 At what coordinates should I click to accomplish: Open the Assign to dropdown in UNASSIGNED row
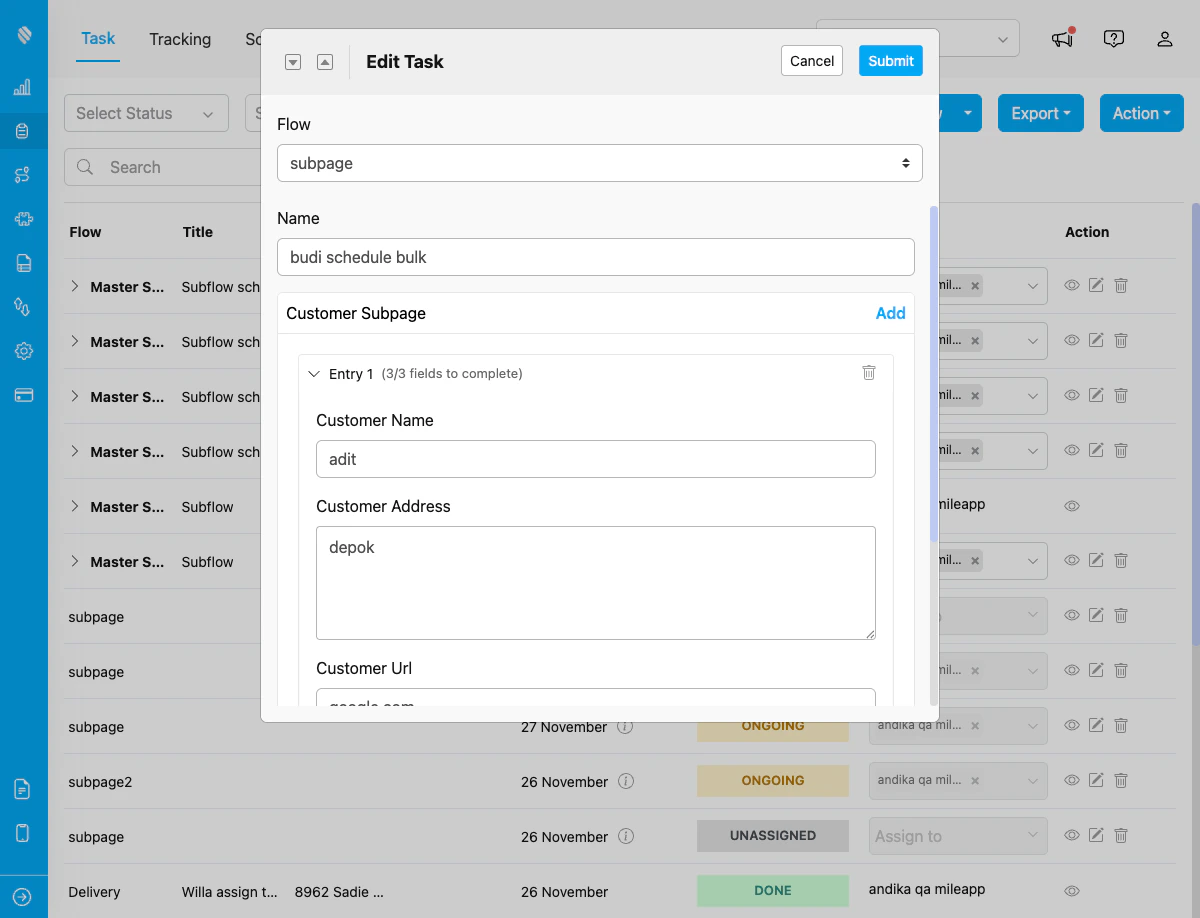[958, 836]
